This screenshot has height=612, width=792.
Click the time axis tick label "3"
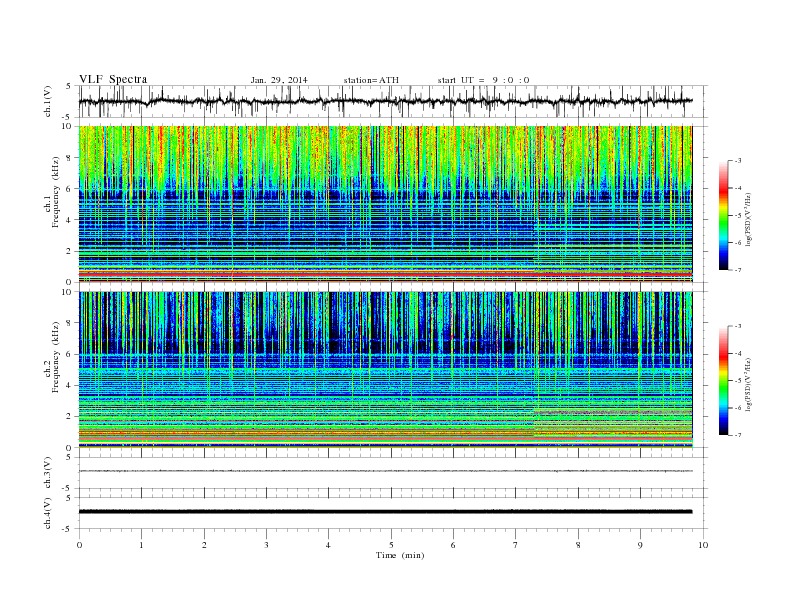[266, 545]
